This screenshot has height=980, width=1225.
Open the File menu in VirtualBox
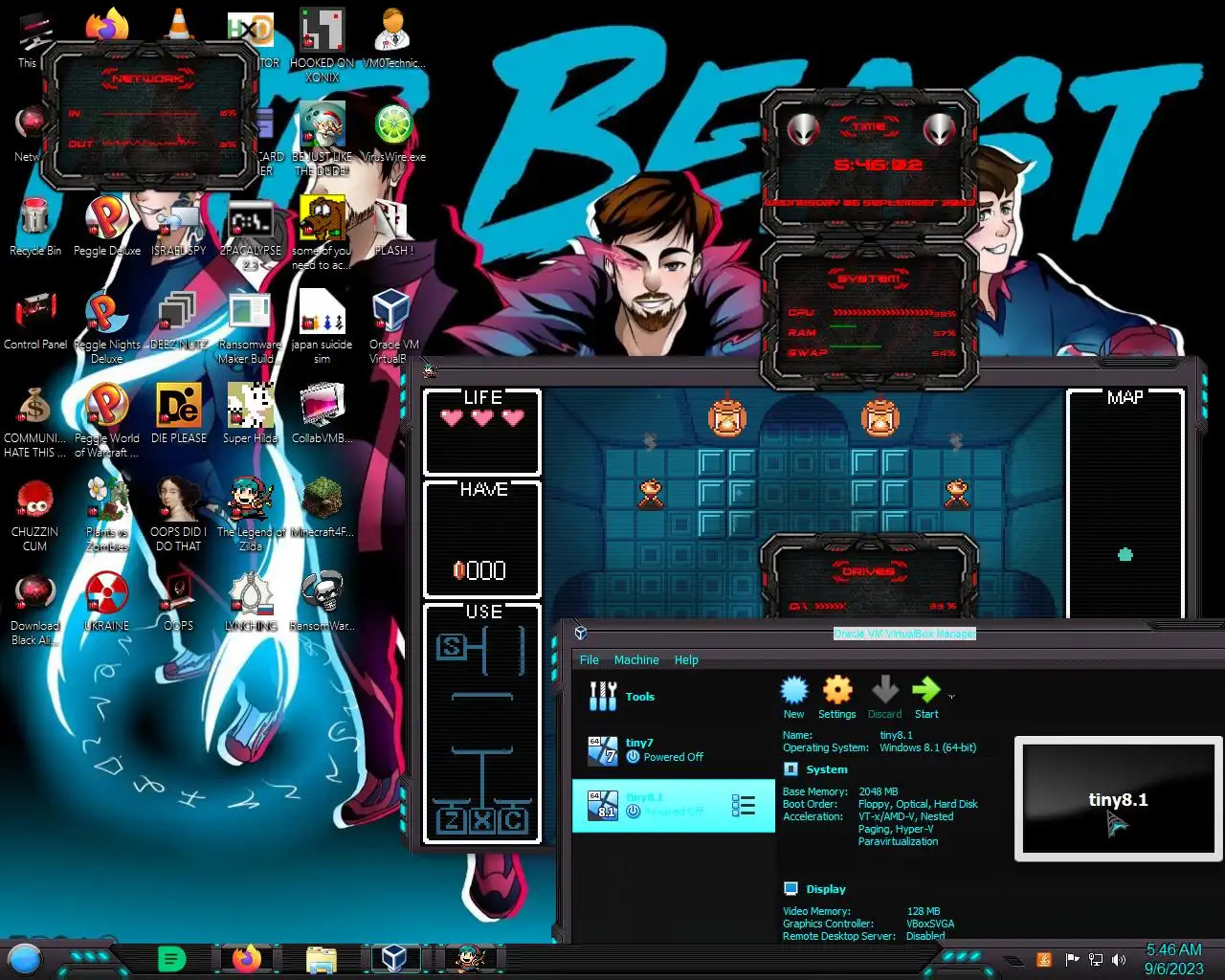(590, 659)
